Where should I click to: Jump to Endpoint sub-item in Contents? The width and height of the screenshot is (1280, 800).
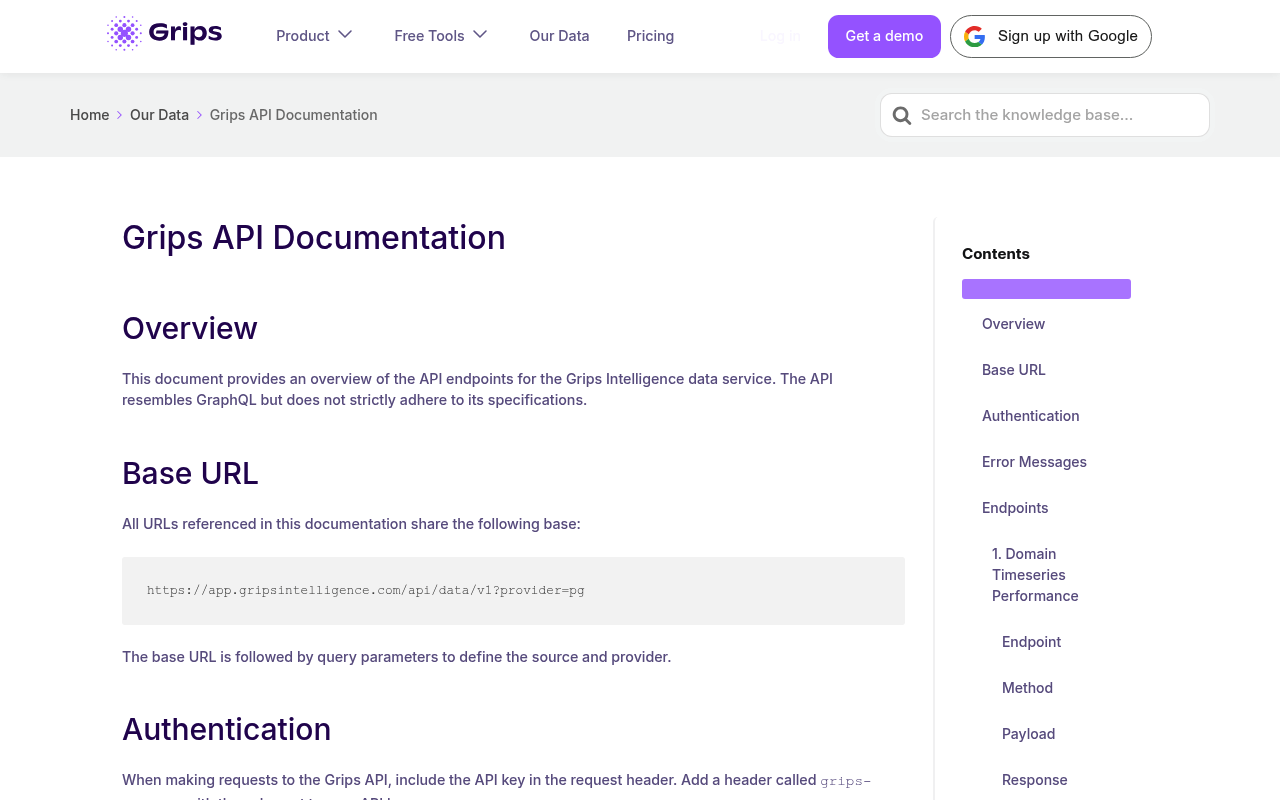(x=1031, y=642)
